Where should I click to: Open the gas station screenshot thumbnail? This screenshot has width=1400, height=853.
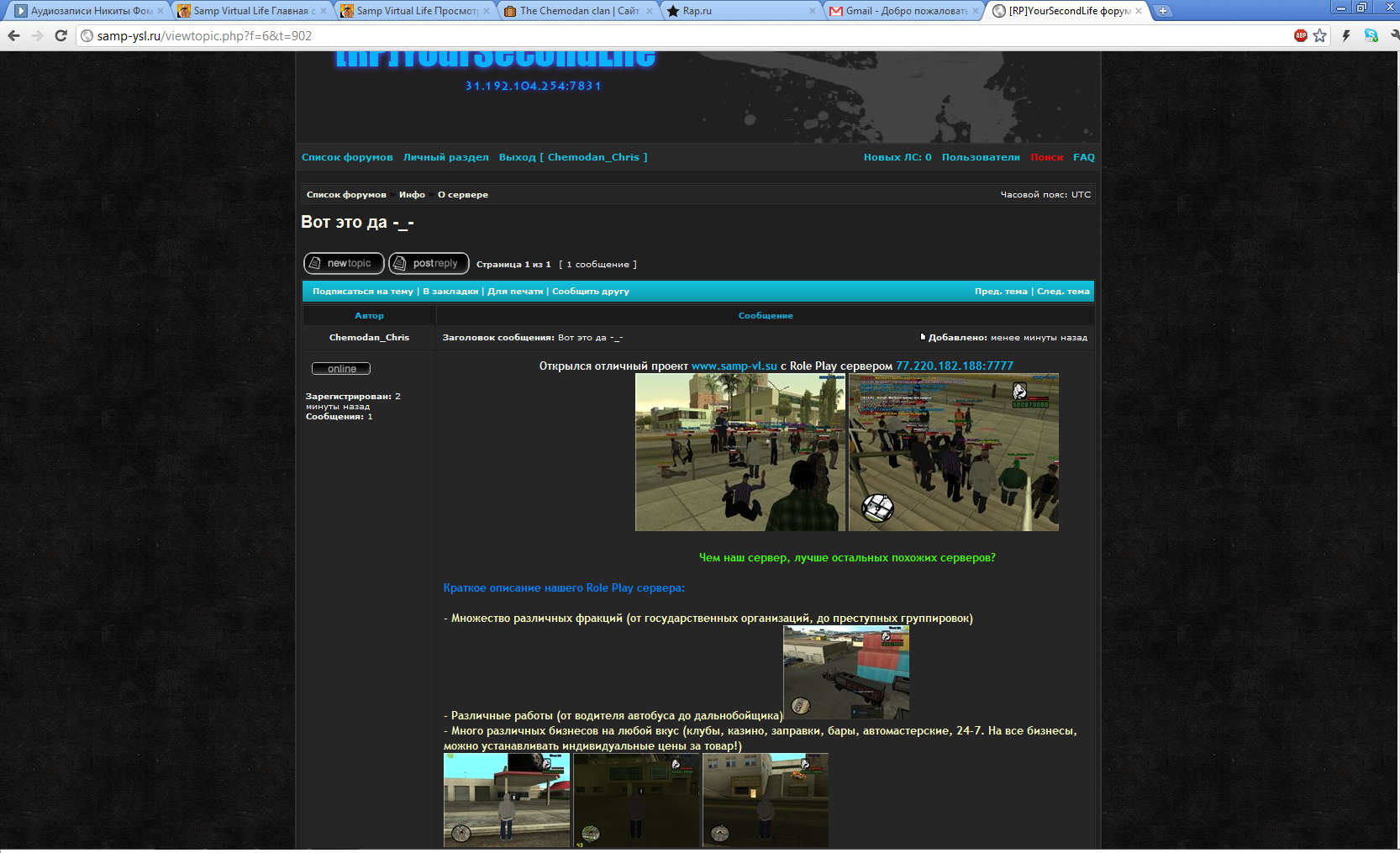(507, 799)
